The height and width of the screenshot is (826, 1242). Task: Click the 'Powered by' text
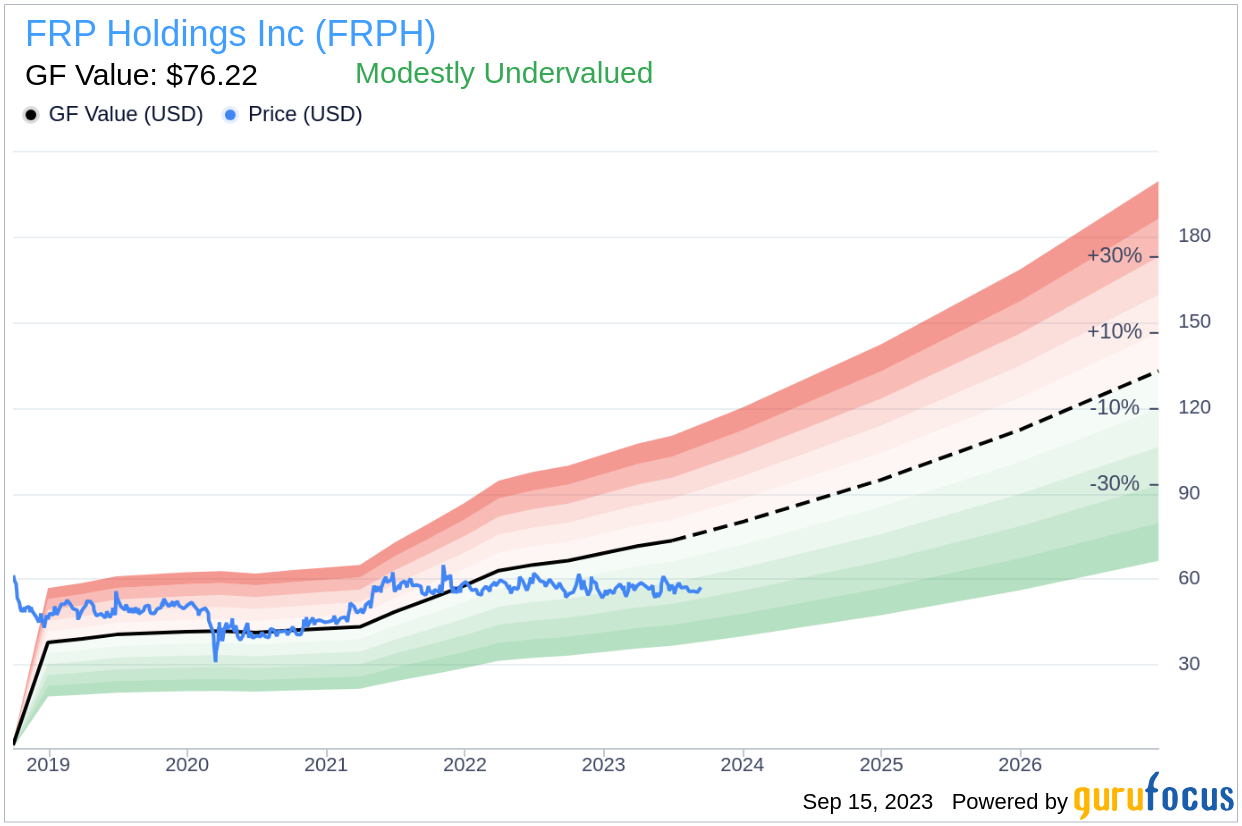coord(1009,802)
